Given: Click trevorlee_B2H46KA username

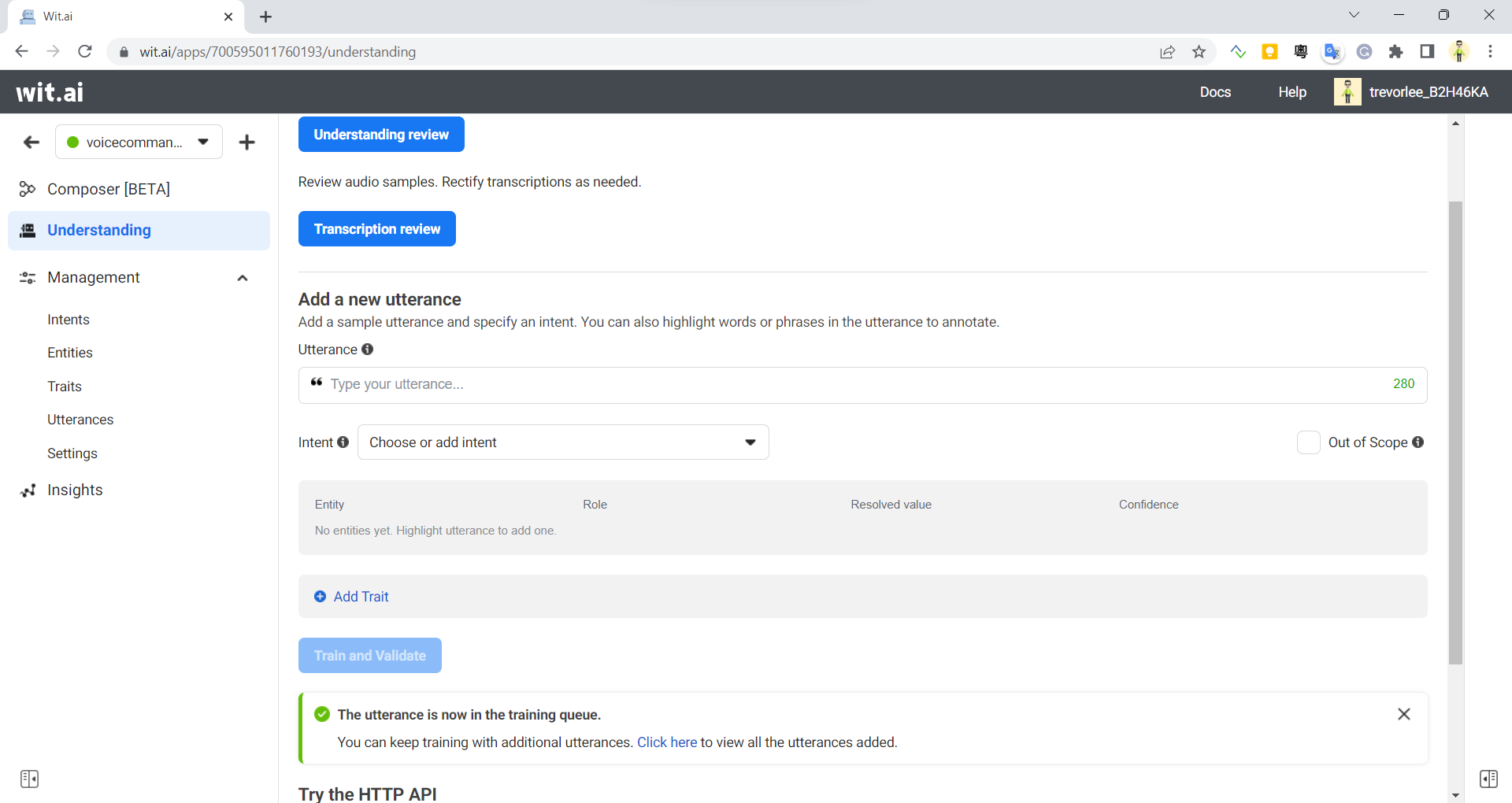Looking at the screenshot, I should click(1429, 92).
